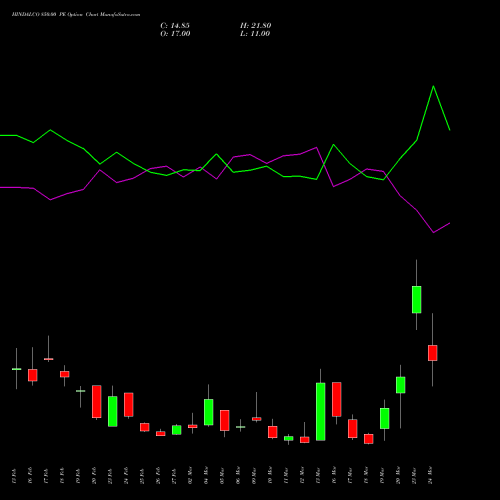Click the magenta indicator line's lowest trough

point(433,232)
